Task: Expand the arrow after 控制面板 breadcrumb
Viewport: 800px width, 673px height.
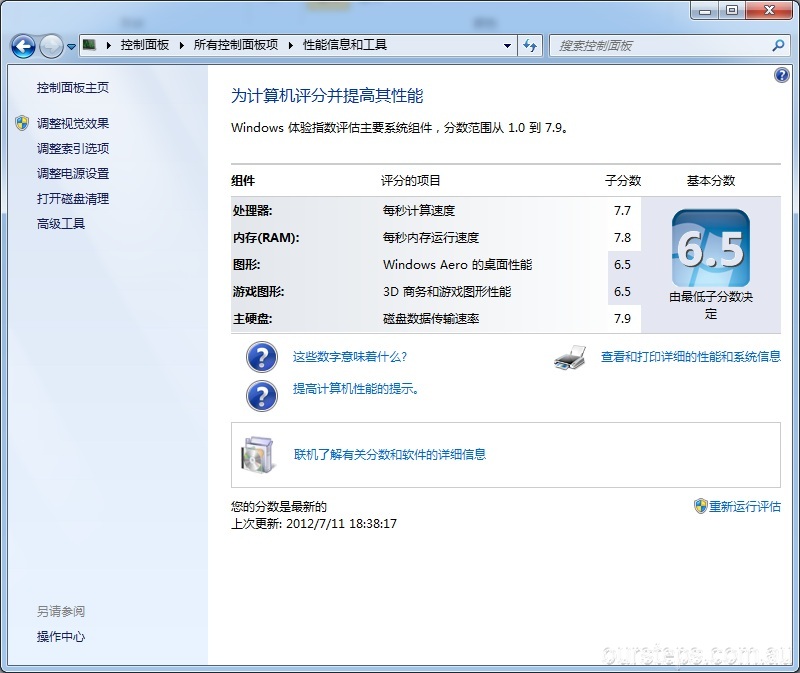Action: pos(182,45)
